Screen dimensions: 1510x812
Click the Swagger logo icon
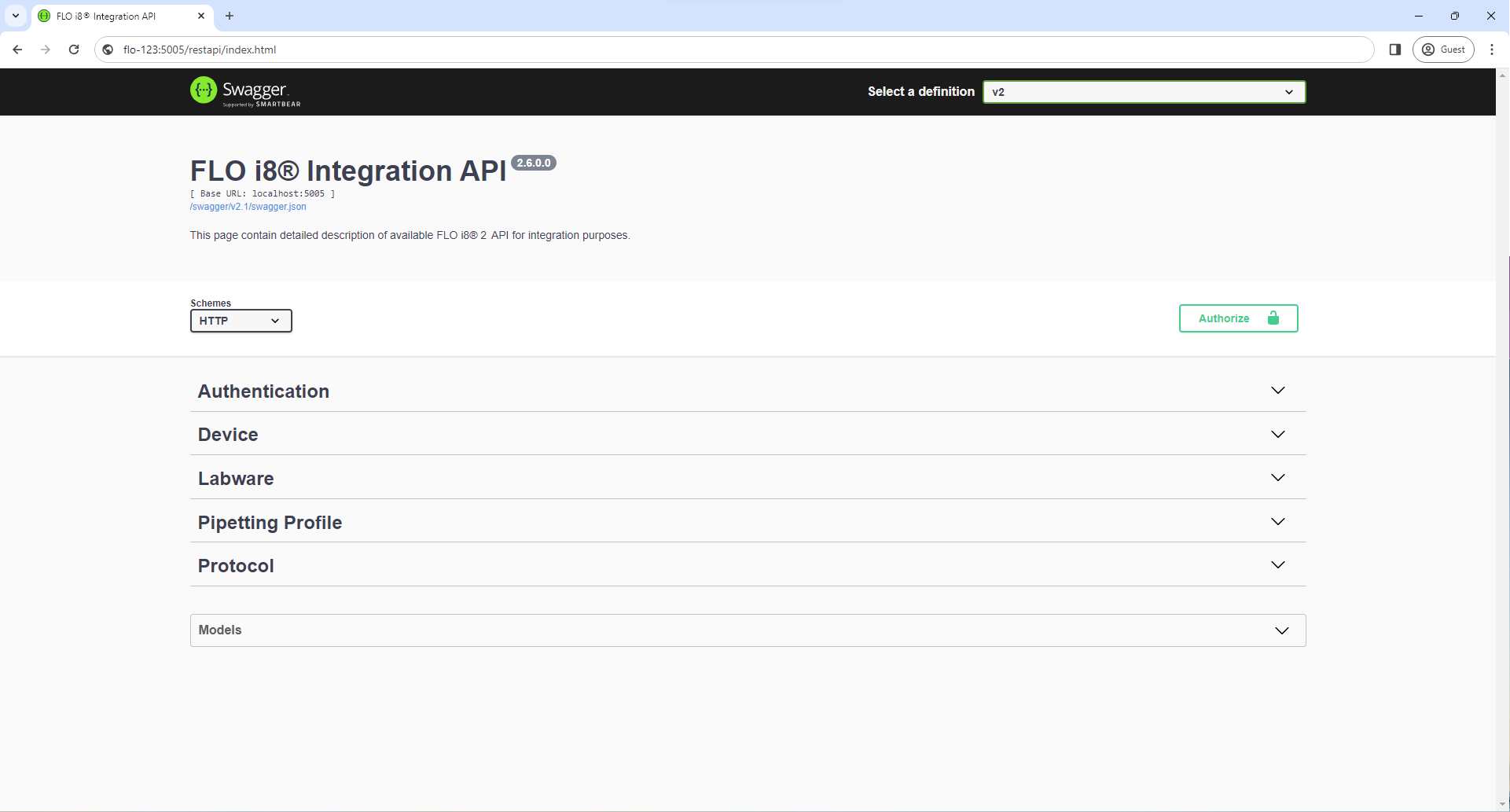pyautogui.click(x=204, y=90)
